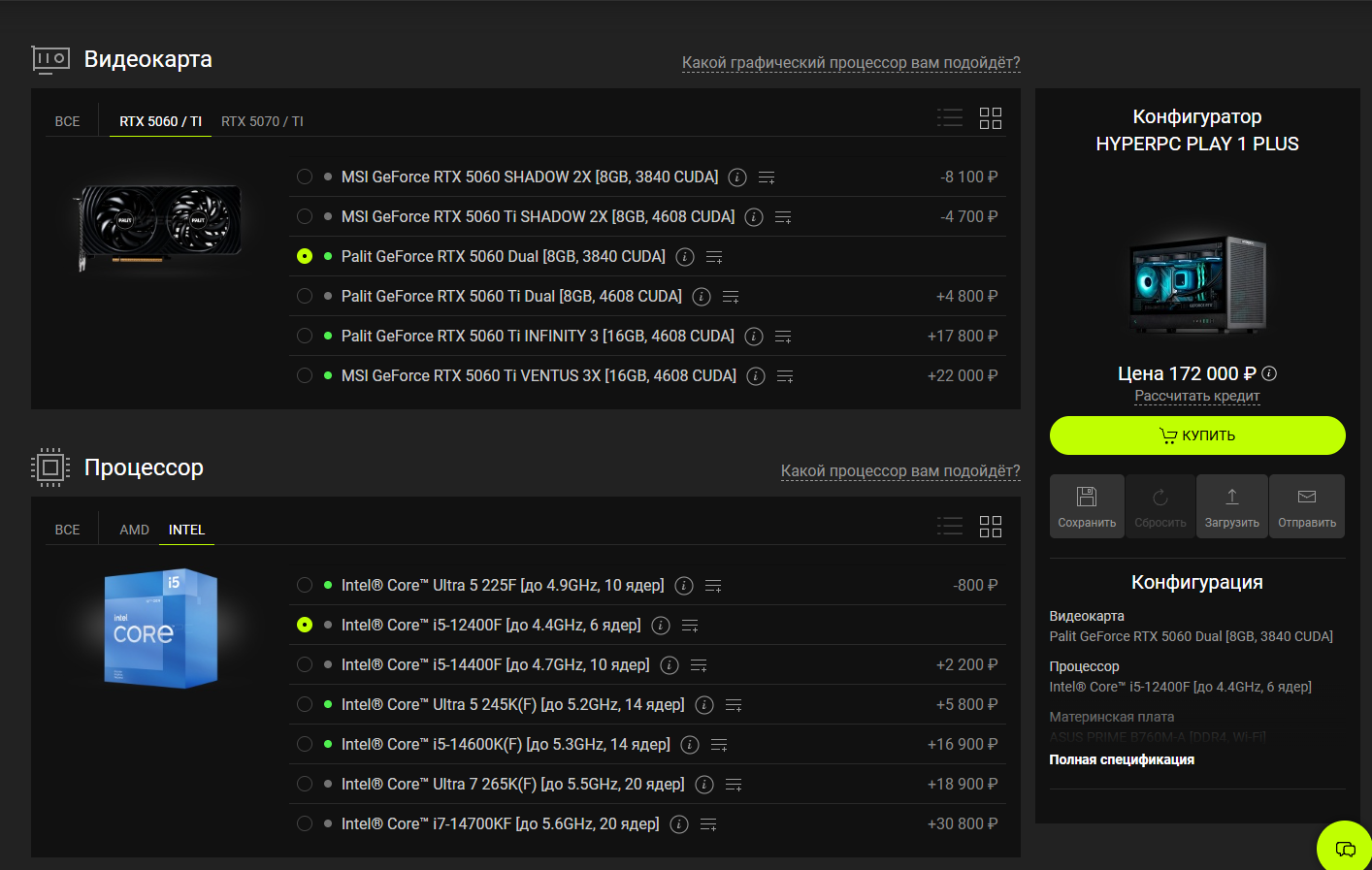1372x870 pixels.
Task: Switch processor section to list view
Action: (x=950, y=527)
